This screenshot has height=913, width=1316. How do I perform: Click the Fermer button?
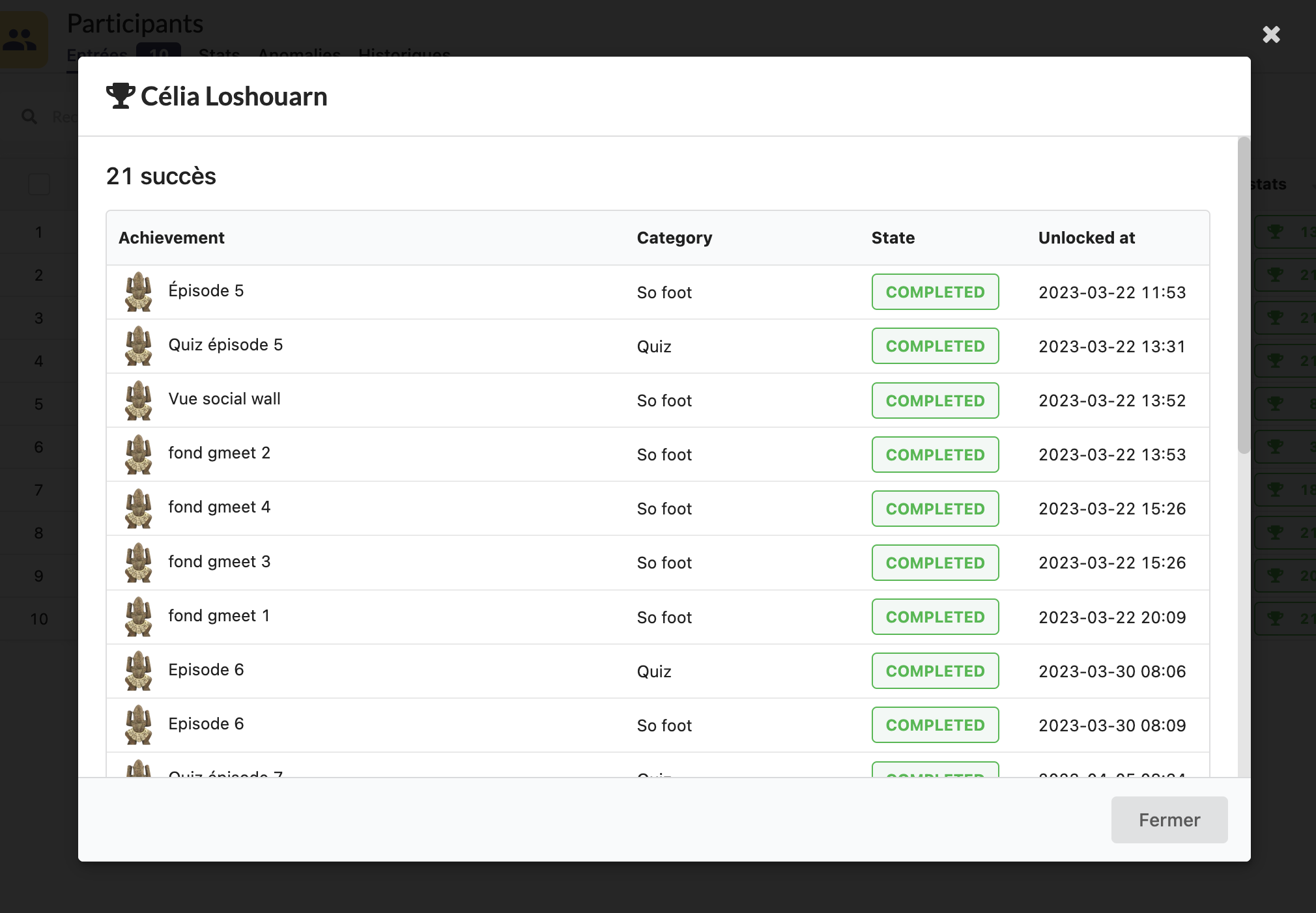coord(1169,820)
